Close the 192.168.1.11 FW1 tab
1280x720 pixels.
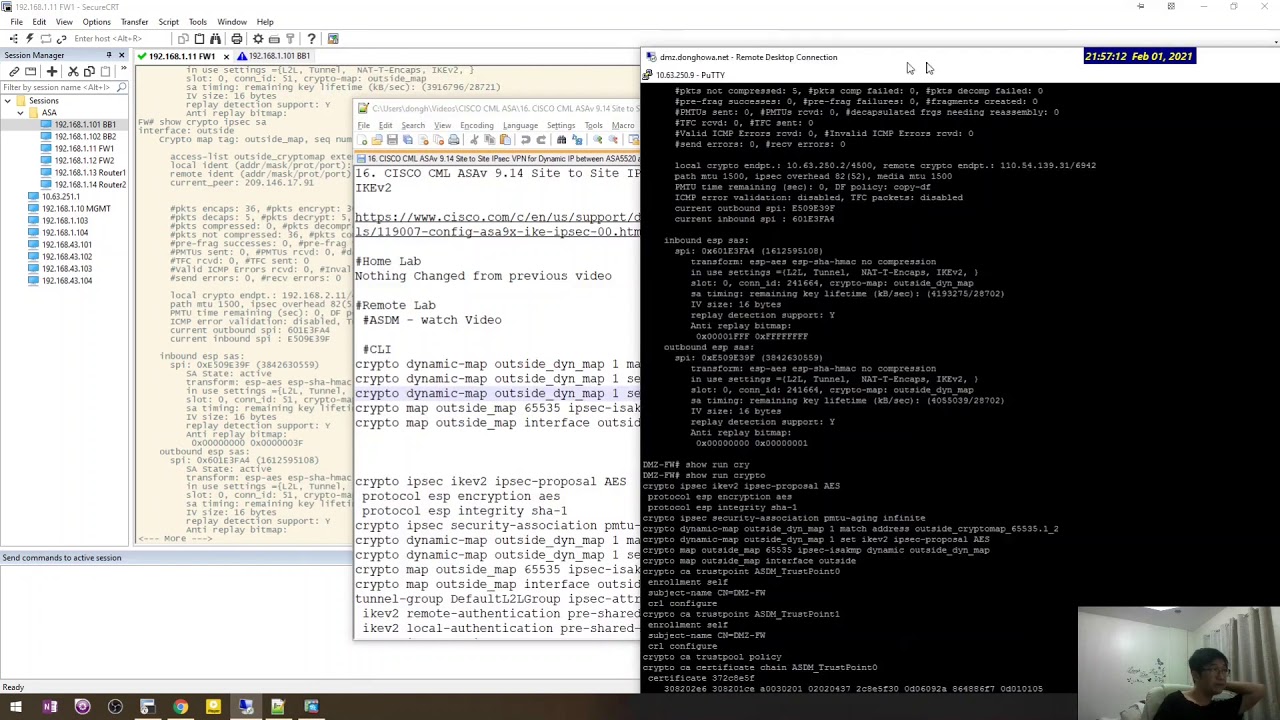(225, 56)
